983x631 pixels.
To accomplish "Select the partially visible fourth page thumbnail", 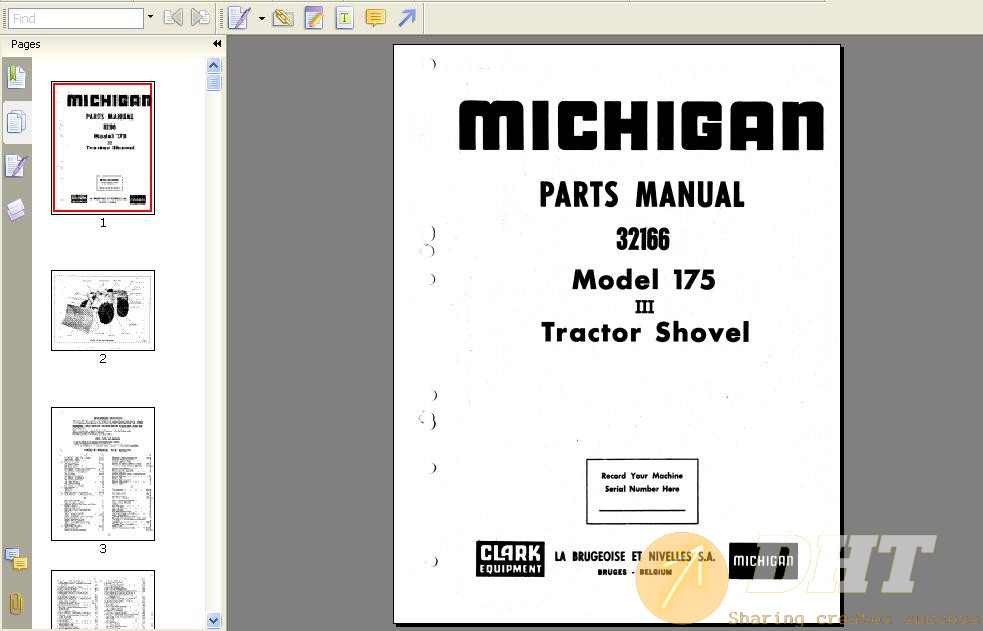I will [x=103, y=599].
